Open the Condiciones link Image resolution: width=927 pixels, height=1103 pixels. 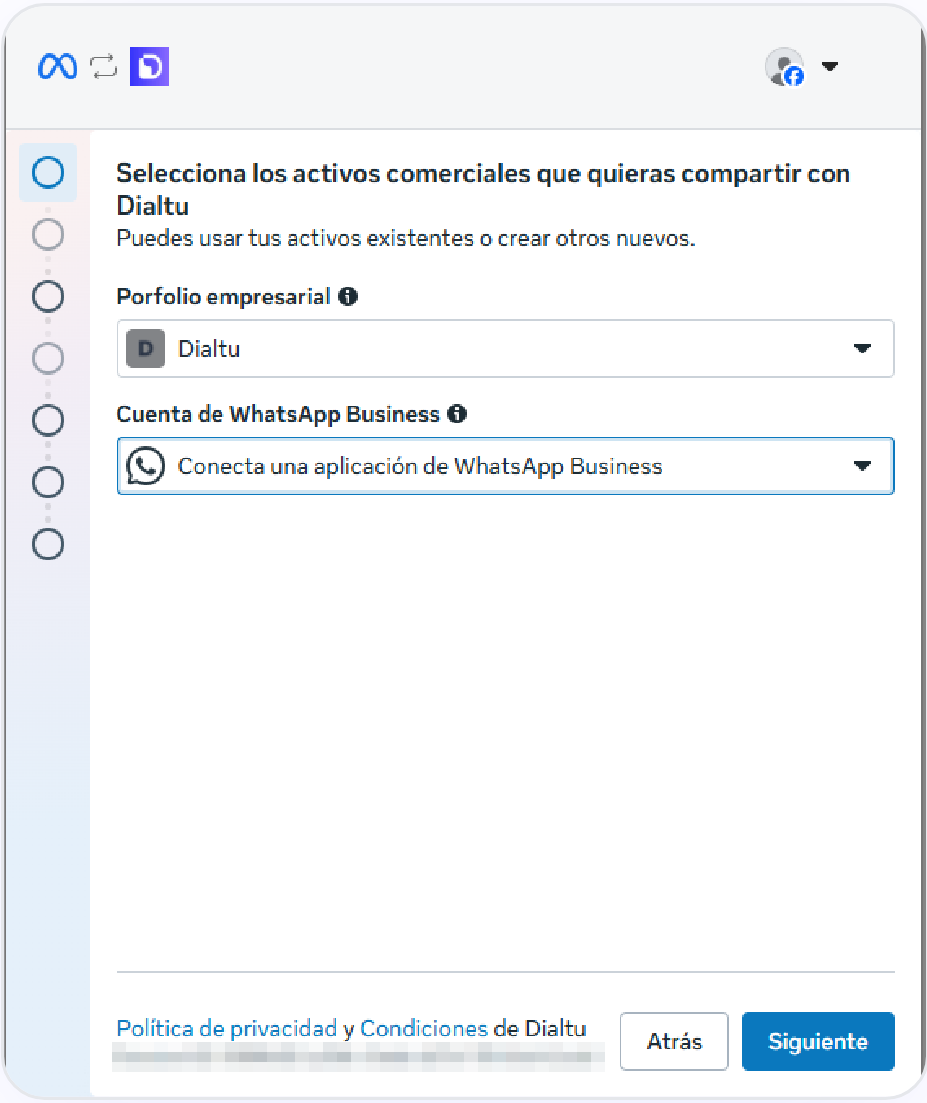(x=423, y=1028)
